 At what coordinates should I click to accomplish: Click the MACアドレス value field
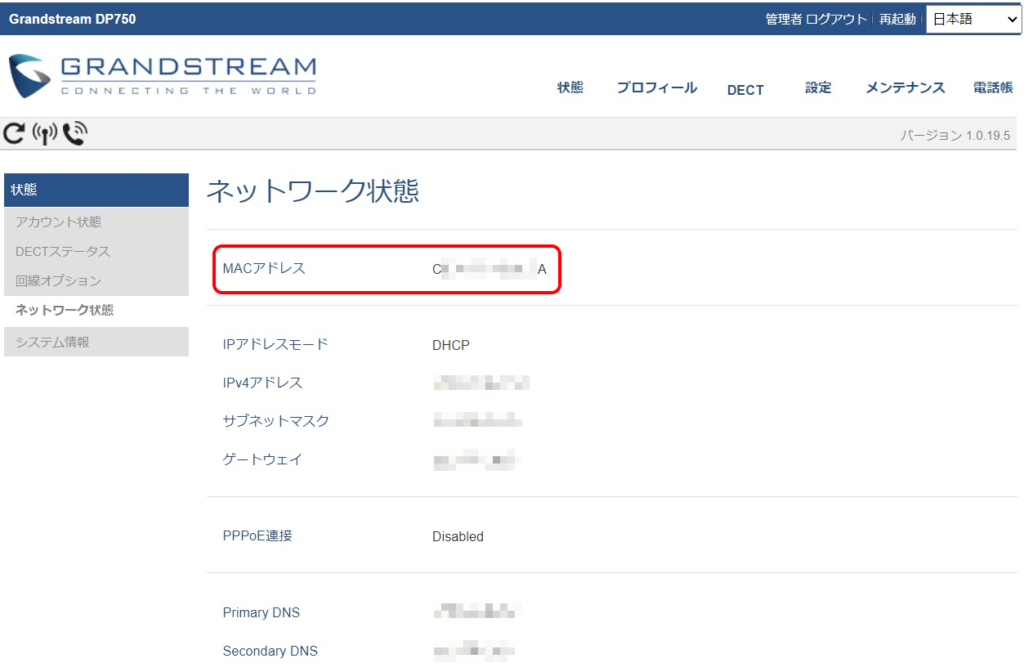click(x=489, y=269)
